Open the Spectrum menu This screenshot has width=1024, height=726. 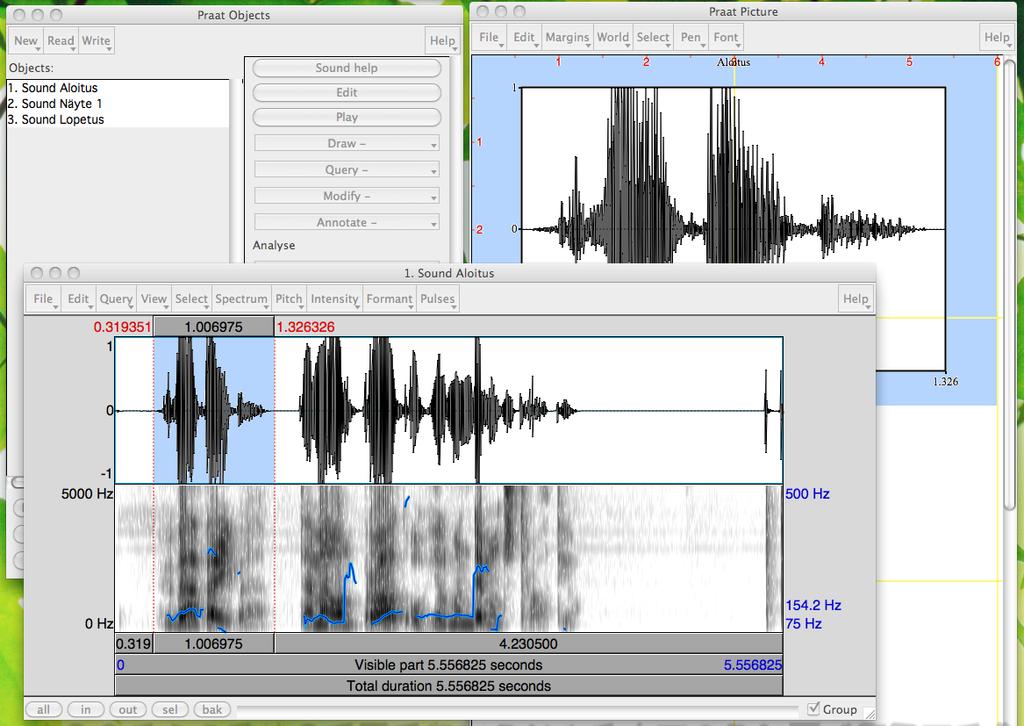click(241, 298)
